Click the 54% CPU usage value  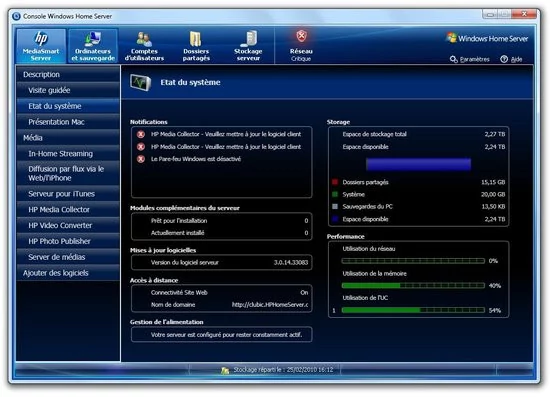(495, 310)
